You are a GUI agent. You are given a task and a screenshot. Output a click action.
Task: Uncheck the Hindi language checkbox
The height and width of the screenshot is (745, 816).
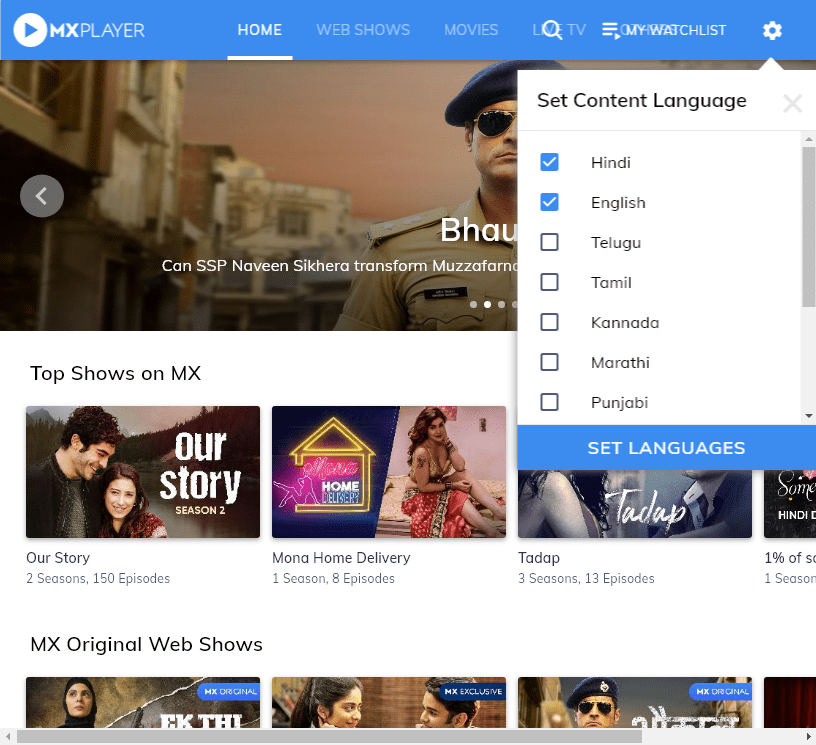click(550, 162)
